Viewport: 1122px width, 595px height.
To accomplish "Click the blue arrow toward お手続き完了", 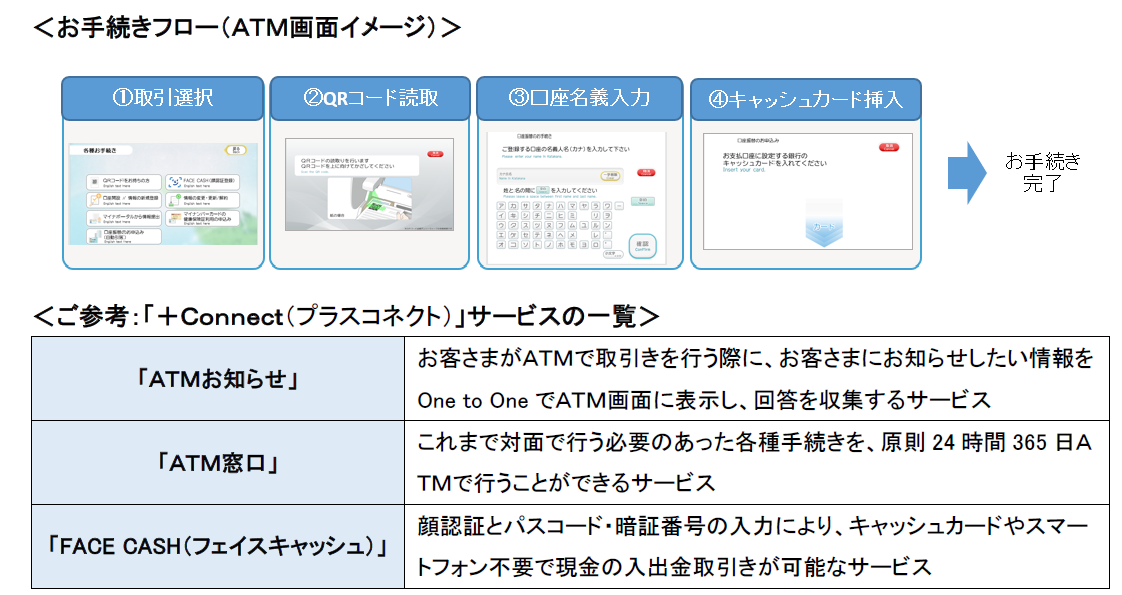I will coord(967,172).
